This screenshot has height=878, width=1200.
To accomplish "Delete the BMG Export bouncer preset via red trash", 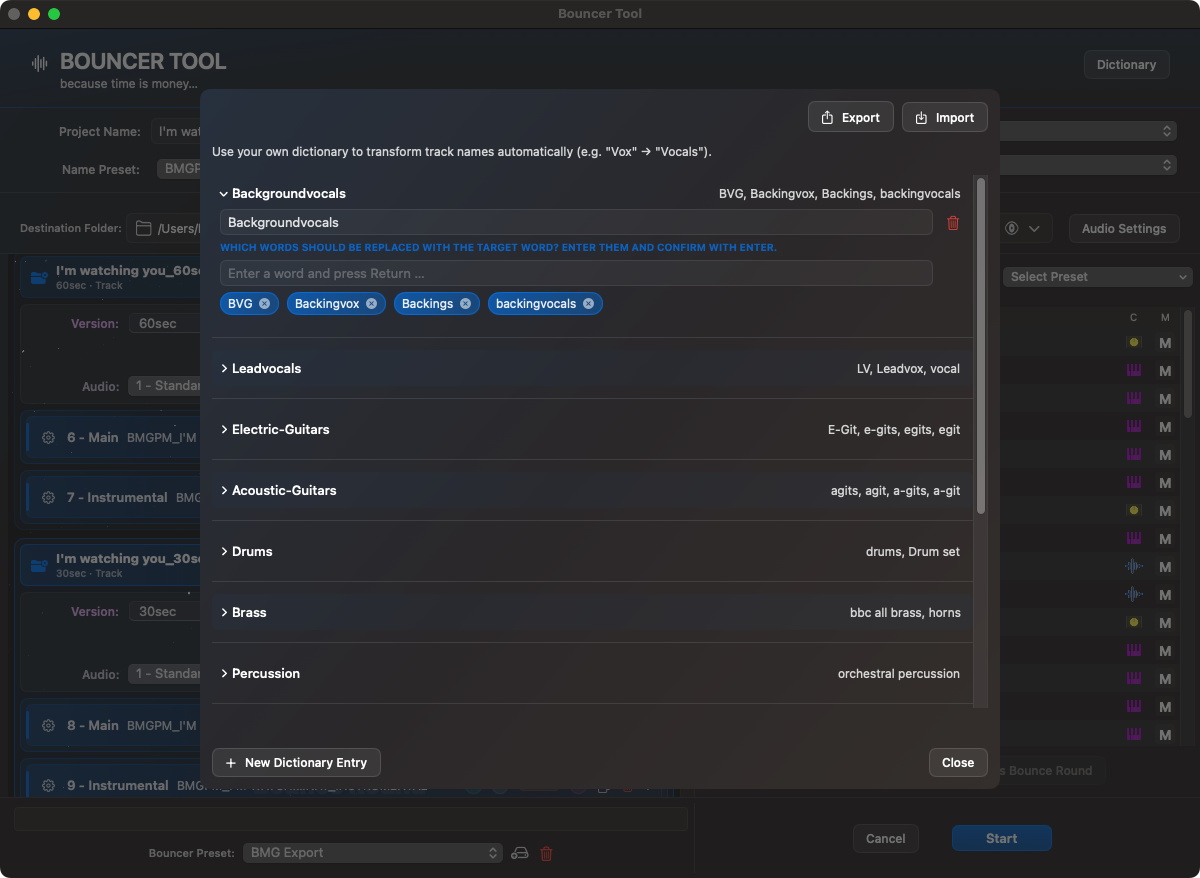I will [546, 853].
